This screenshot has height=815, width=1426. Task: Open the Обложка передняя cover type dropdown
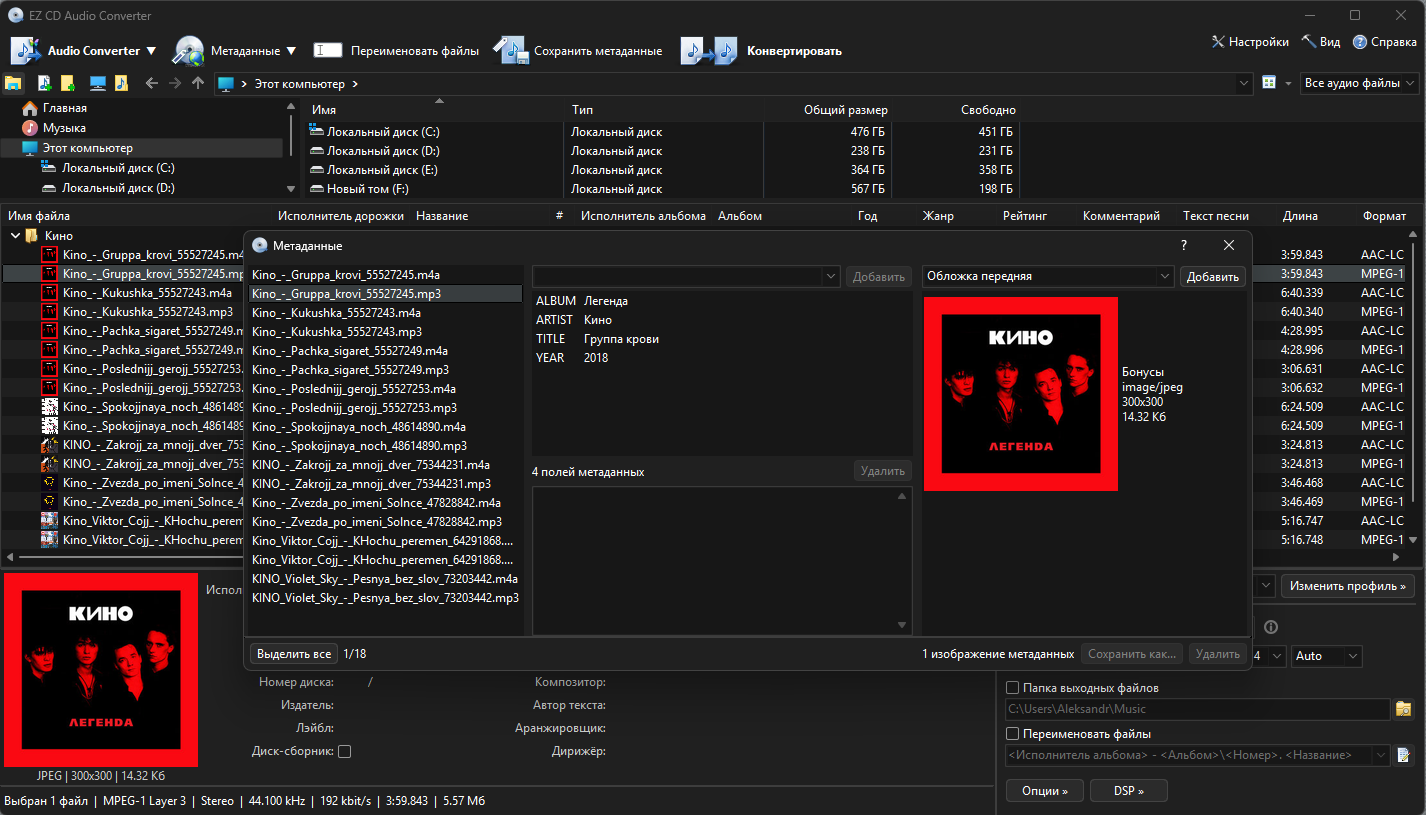click(x=1048, y=276)
